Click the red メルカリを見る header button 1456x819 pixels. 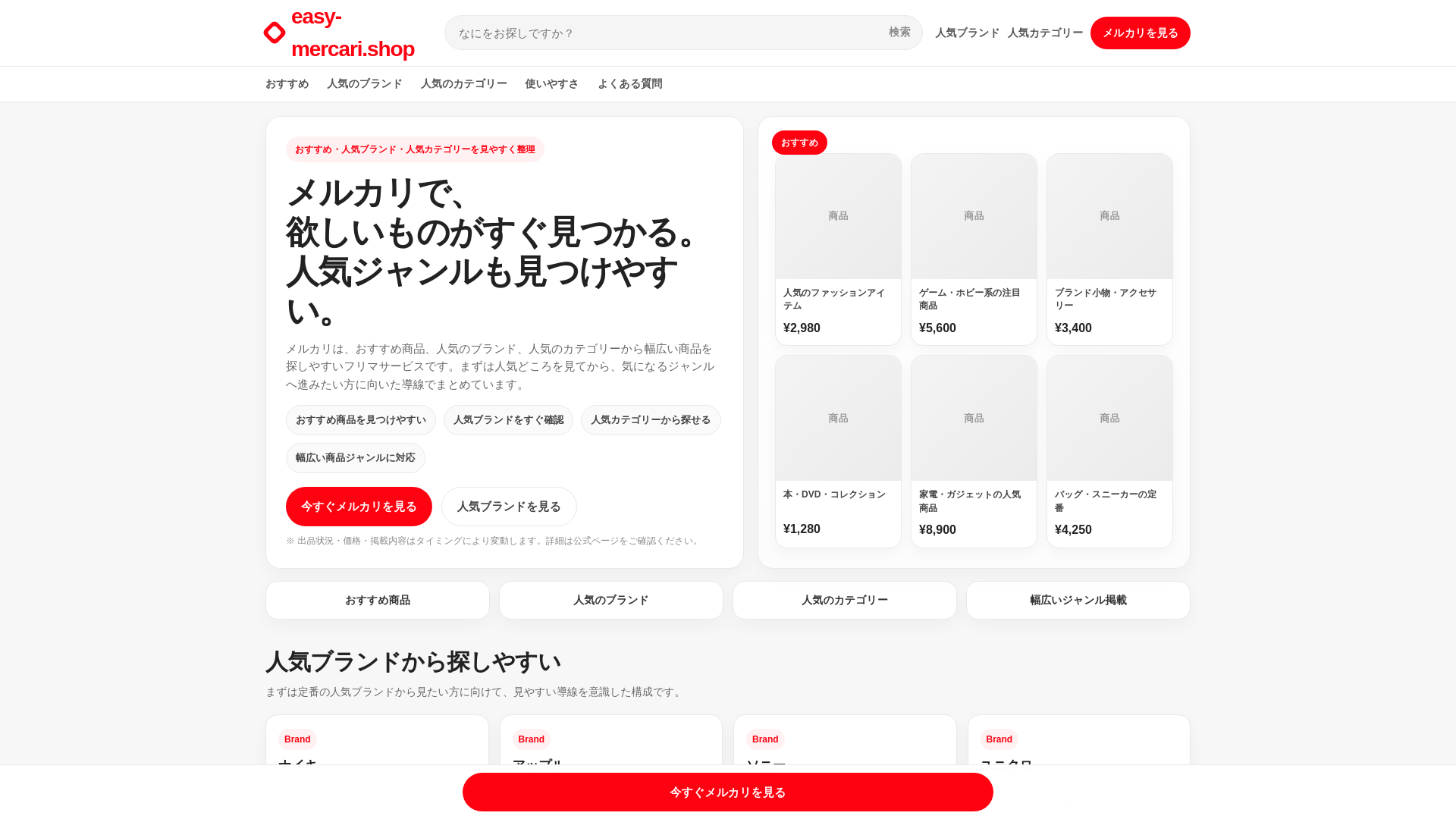(x=1140, y=33)
